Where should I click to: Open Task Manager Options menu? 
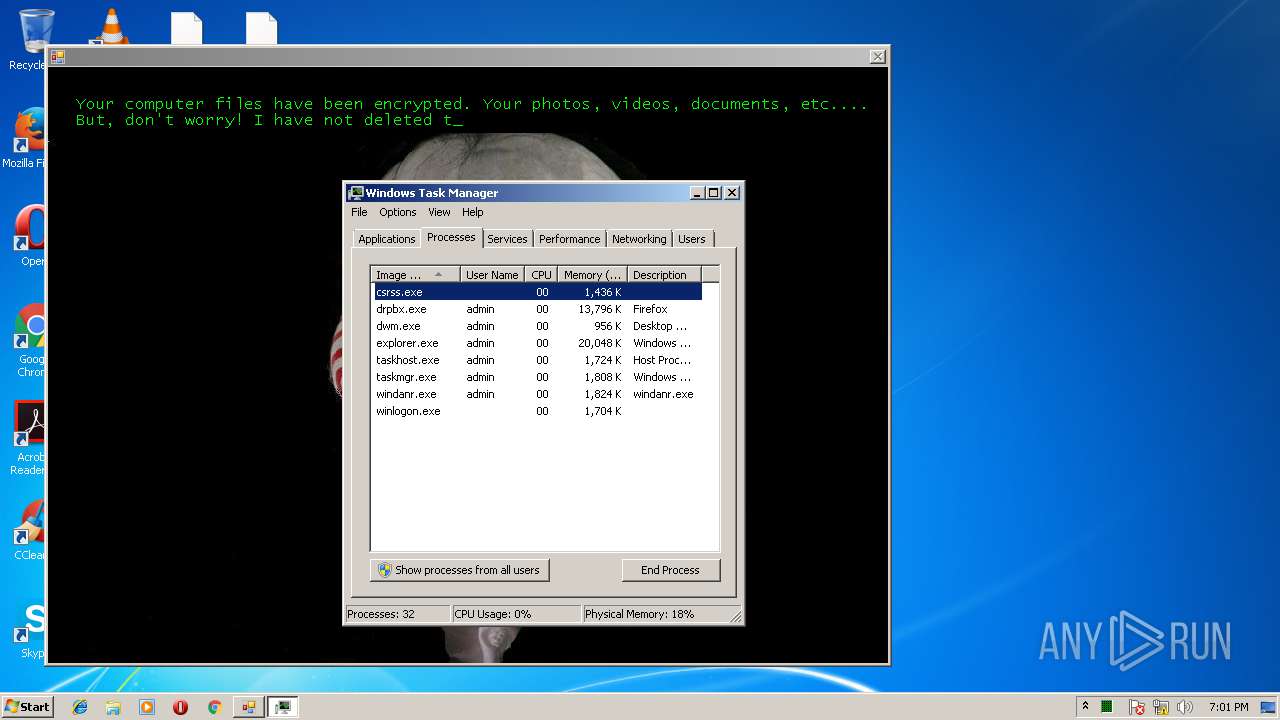pos(397,212)
